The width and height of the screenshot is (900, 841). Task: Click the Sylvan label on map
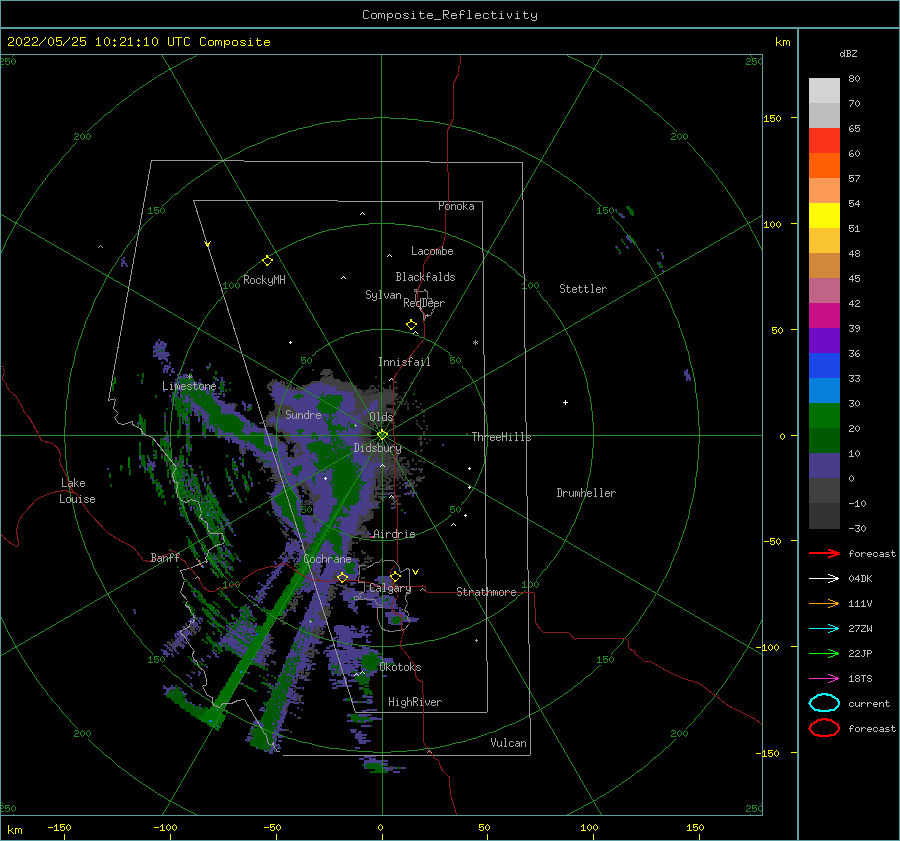click(383, 295)
